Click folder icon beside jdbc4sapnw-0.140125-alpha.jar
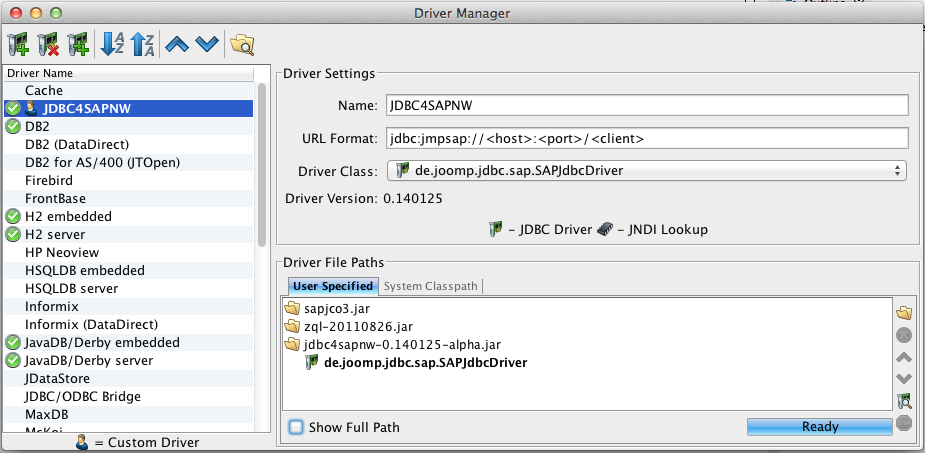The height and width of the screenshot is (453, 925). click(292, 344)
